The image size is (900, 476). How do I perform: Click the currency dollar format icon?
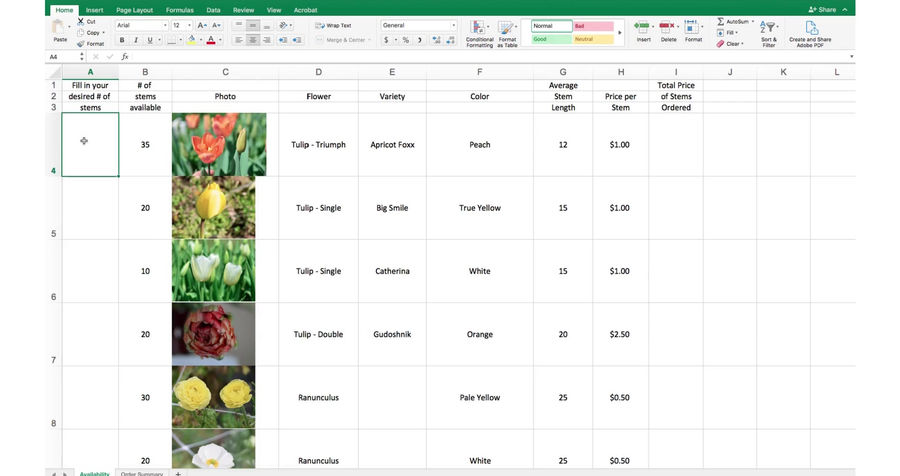386,40
